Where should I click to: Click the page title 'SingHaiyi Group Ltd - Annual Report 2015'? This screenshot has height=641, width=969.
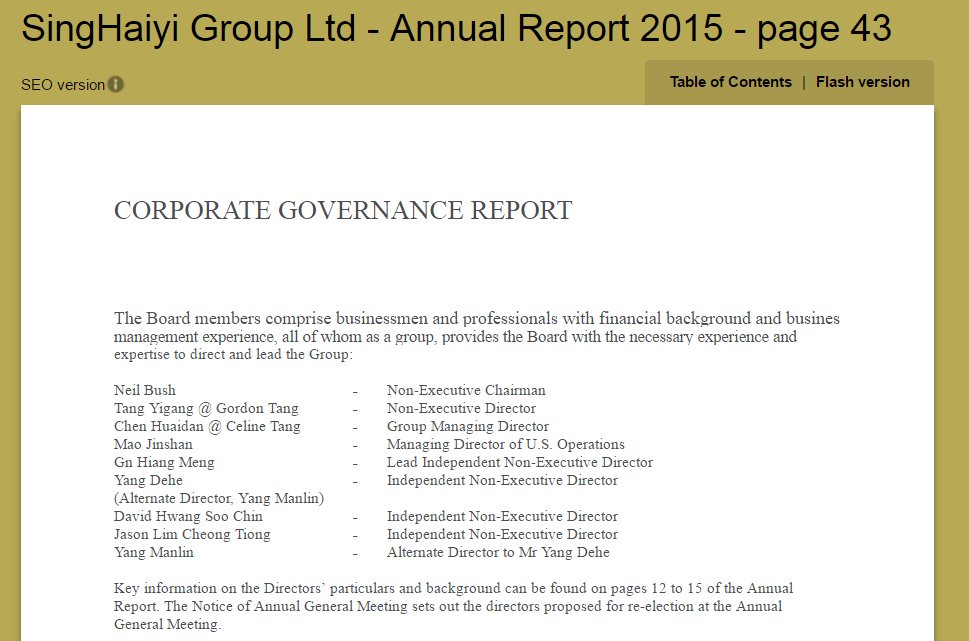coord(372,28)
